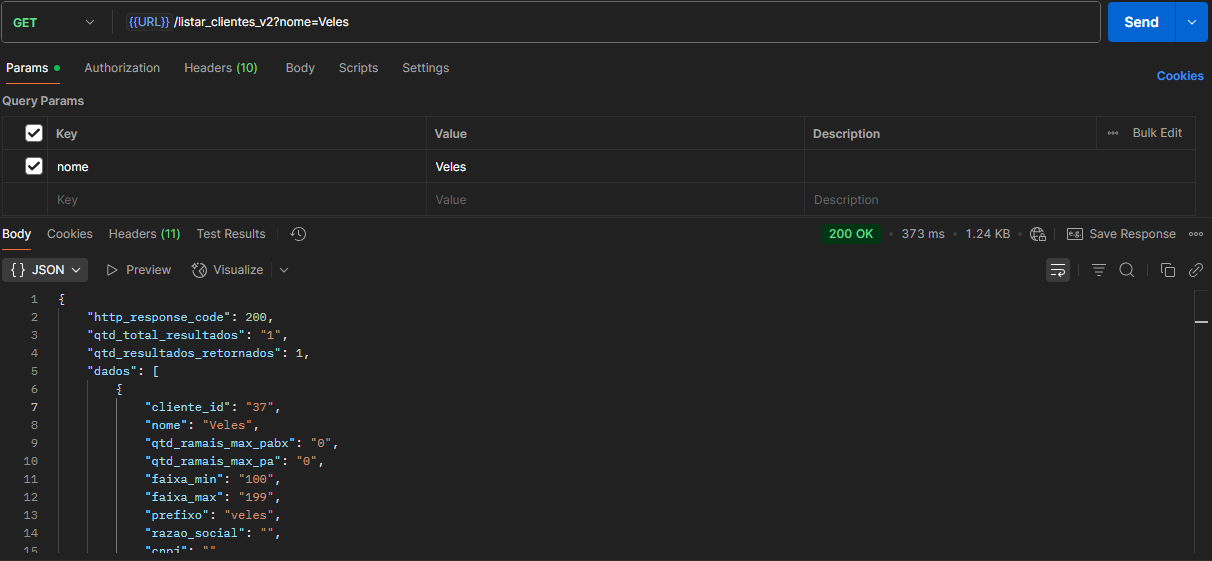Open the JSON format dropdown

48,270
